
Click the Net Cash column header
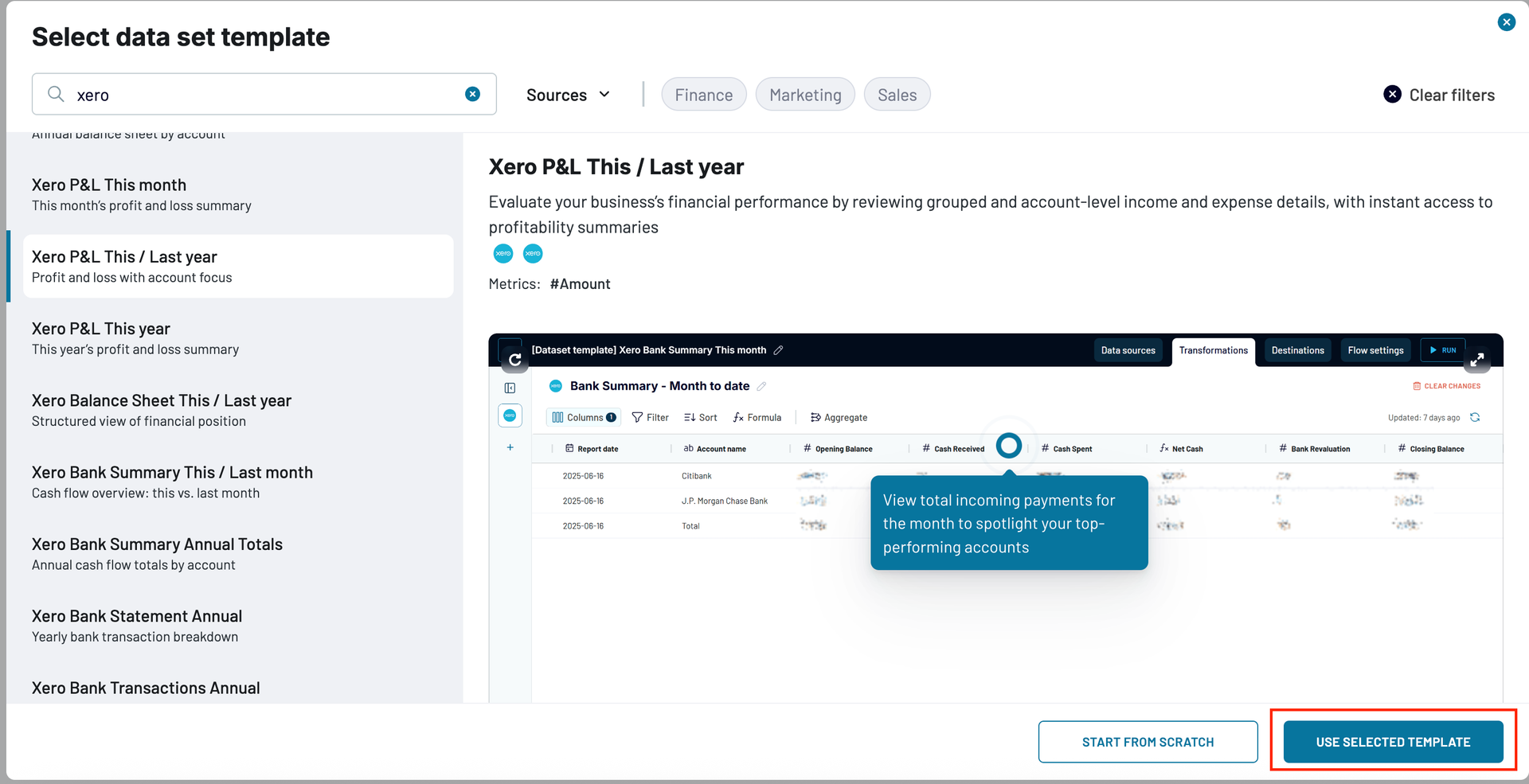pyautogui.click(x=1181, y=449)
